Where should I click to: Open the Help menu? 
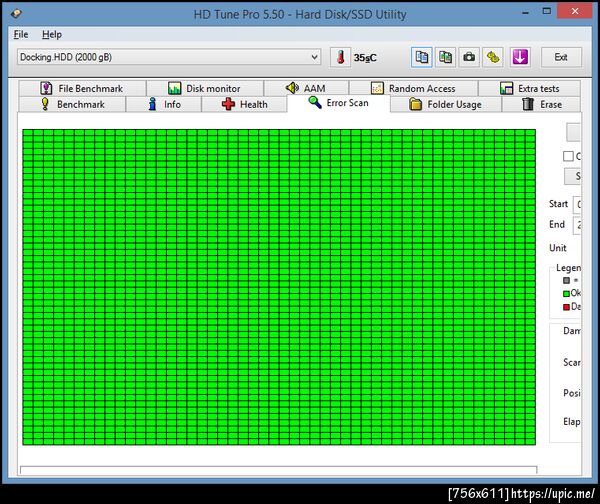click(52, 34)
